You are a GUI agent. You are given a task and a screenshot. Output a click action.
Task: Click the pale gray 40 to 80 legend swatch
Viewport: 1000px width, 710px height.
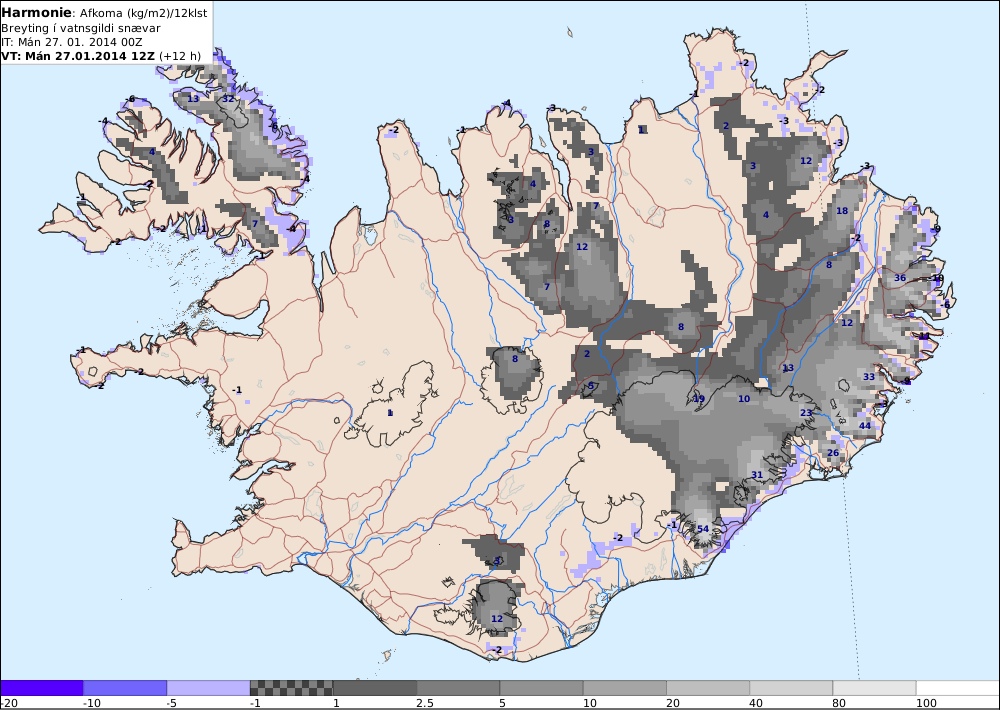(791, 688)
